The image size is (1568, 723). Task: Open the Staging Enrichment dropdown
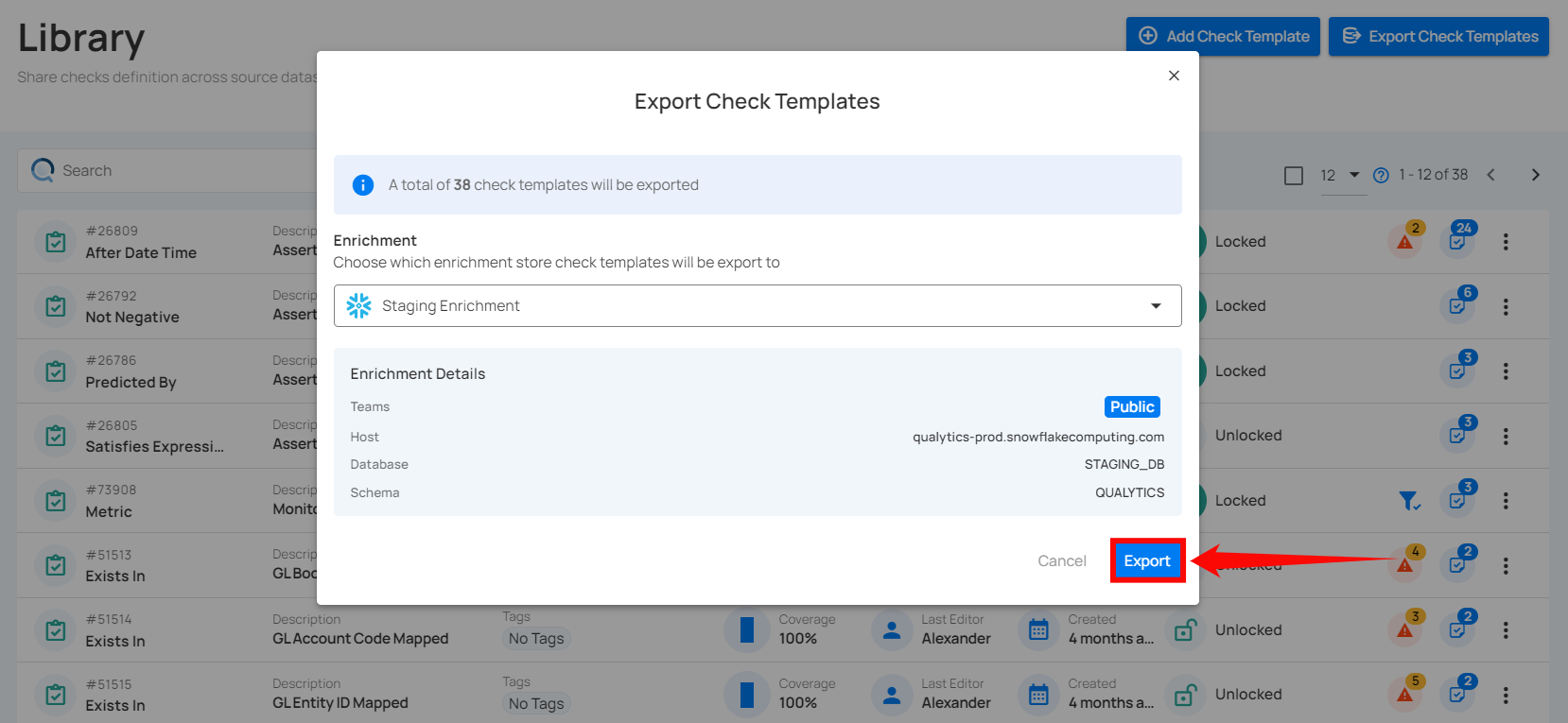tap(758, 305)
